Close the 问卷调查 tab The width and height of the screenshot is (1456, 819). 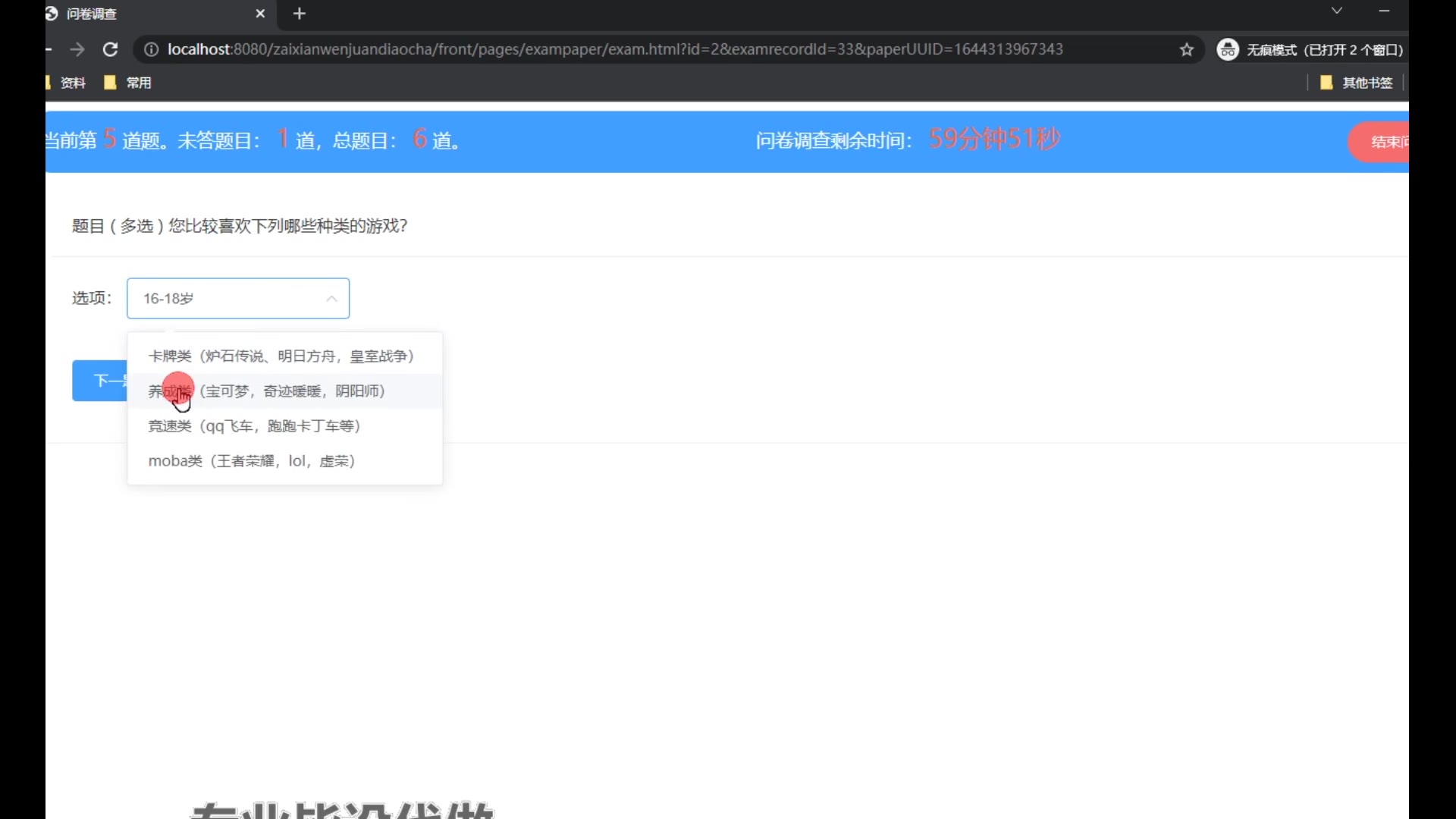tap(260, 14)
